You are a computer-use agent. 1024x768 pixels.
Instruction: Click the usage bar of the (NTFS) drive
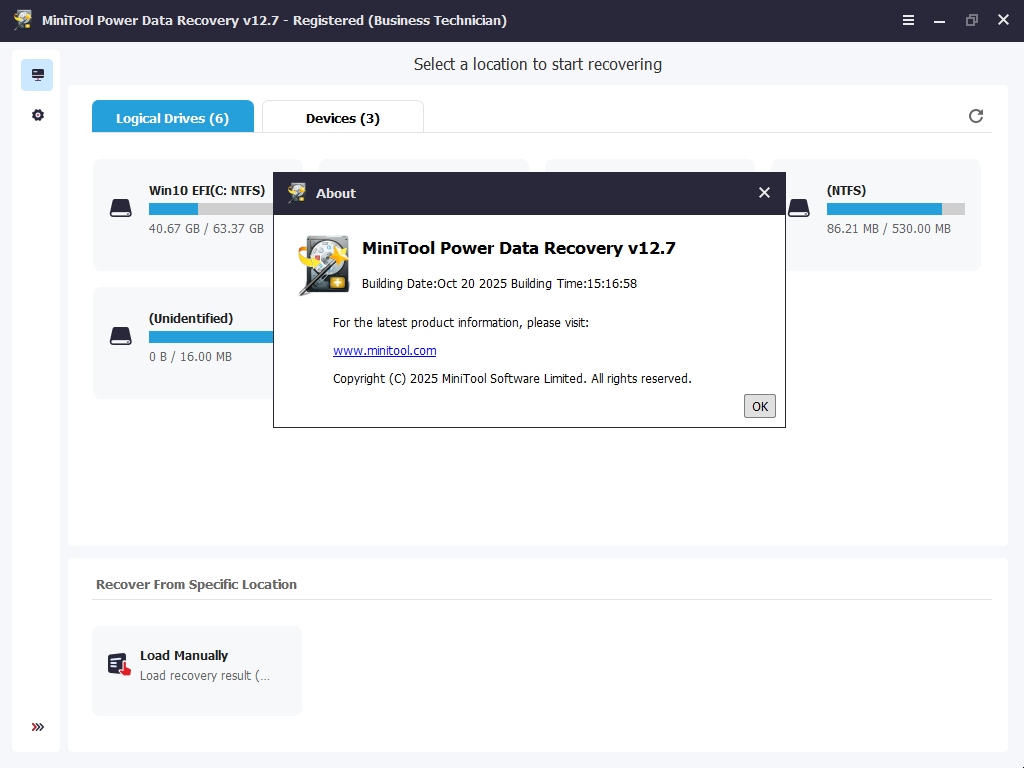click(895, 209)
